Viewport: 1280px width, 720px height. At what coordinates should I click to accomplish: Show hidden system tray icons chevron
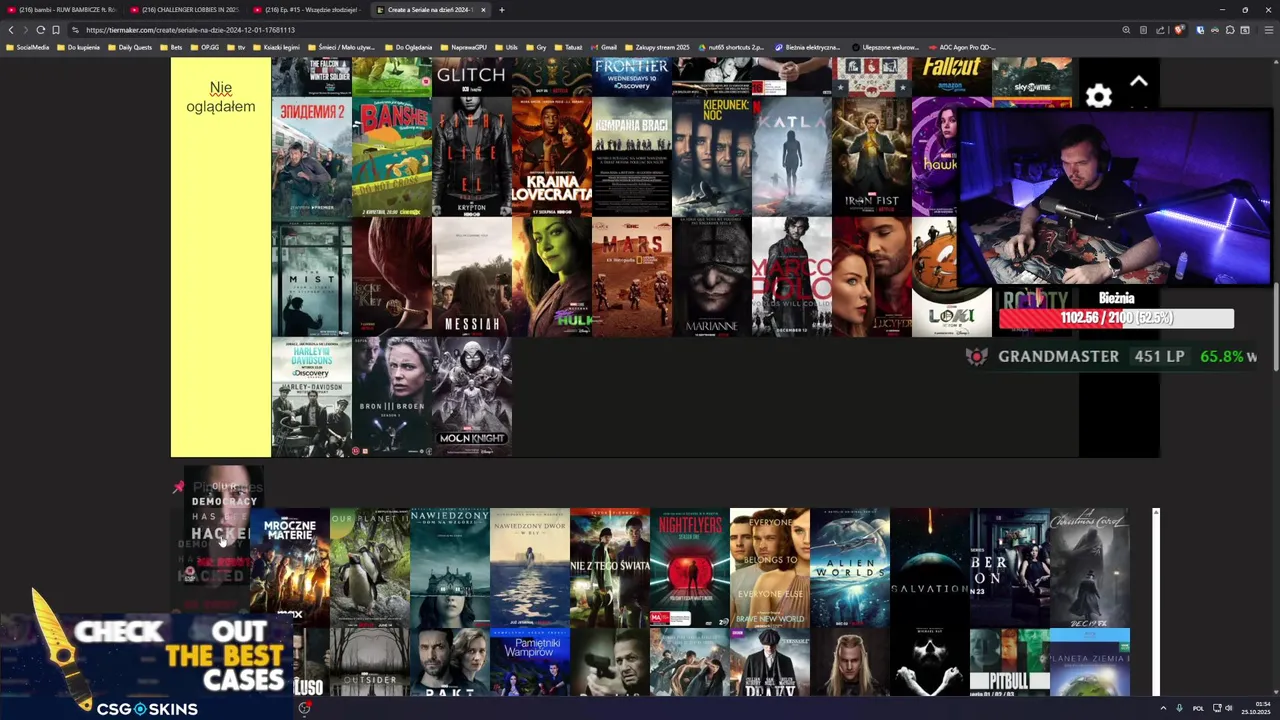[x=1162, y=708]
